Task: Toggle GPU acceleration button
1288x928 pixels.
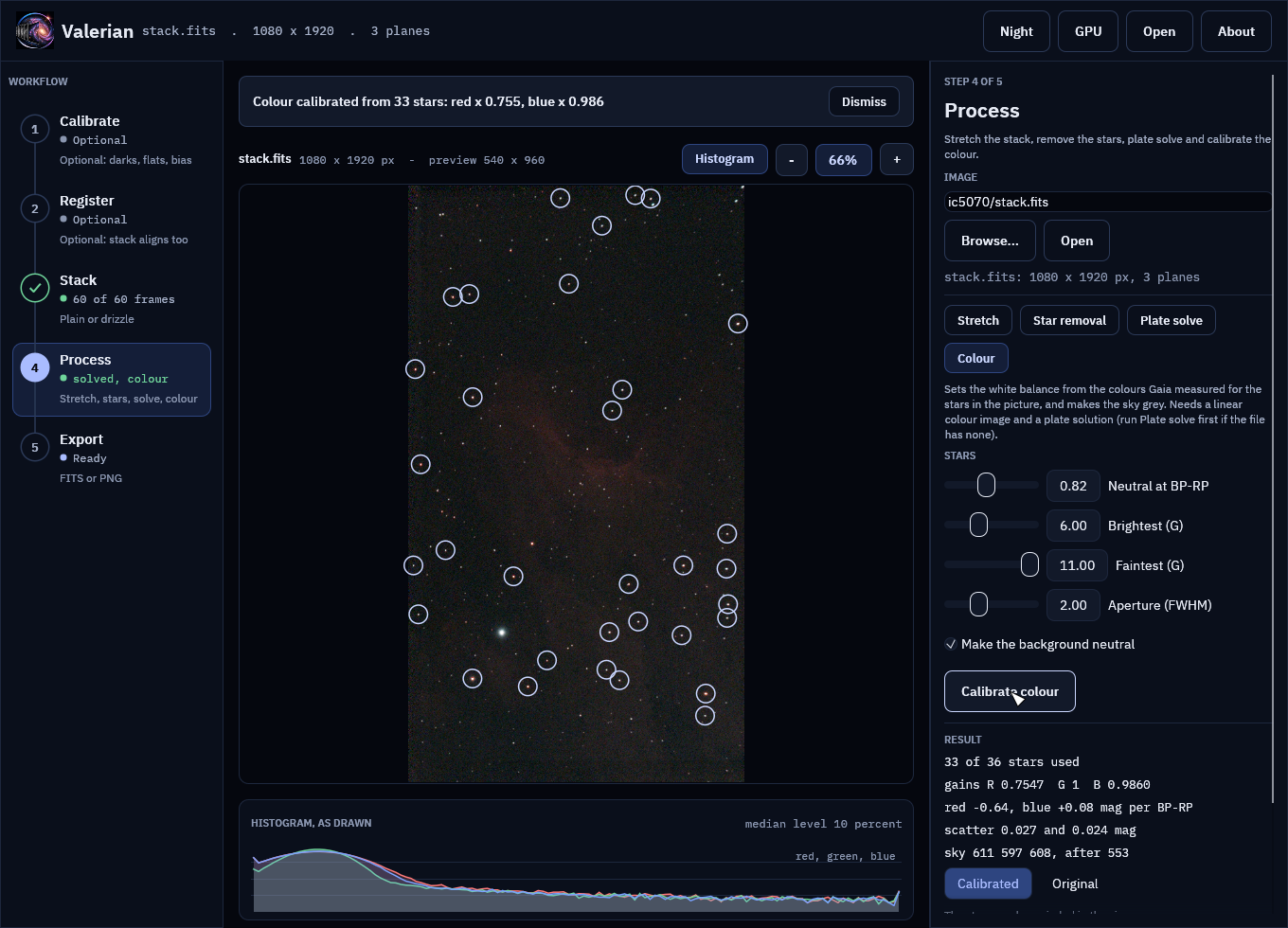Action: (x=1088, y=31)
